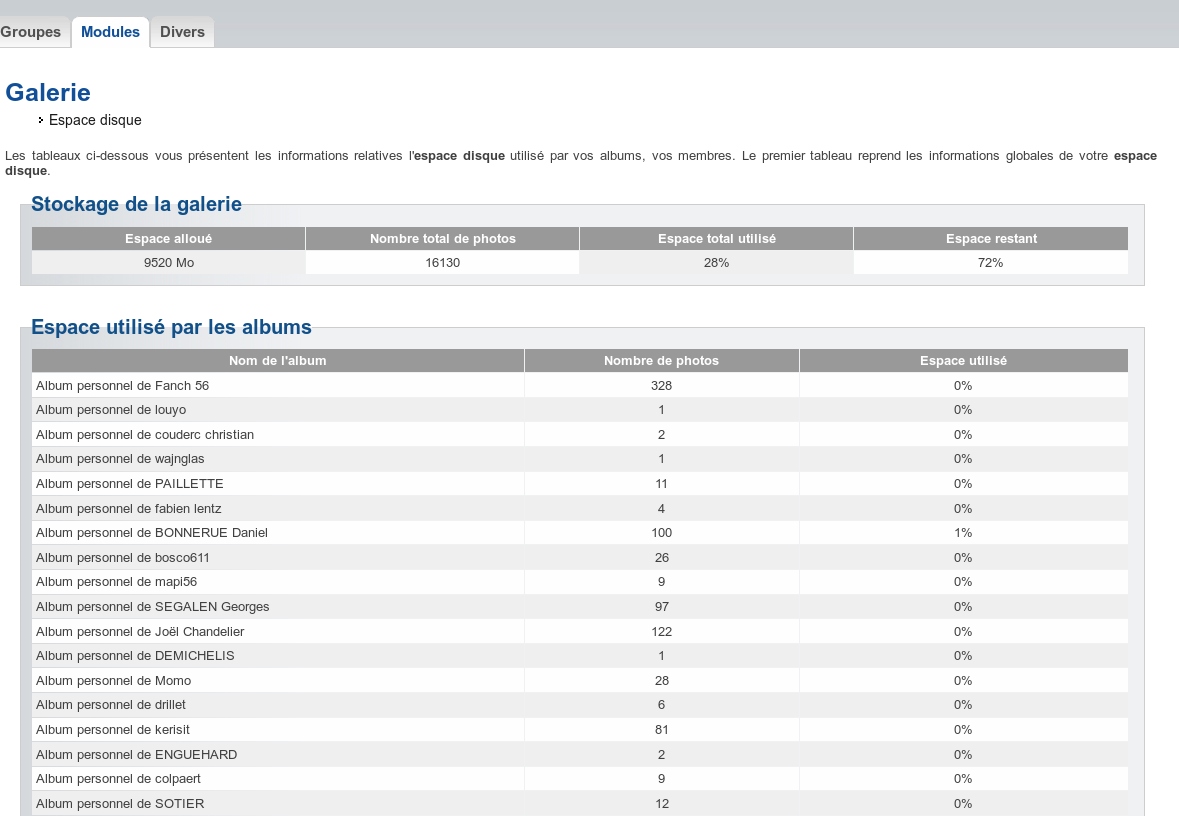Click the Espace restant column header
The width and height of the screenshot is (1179, 816).
pos(991,238)
